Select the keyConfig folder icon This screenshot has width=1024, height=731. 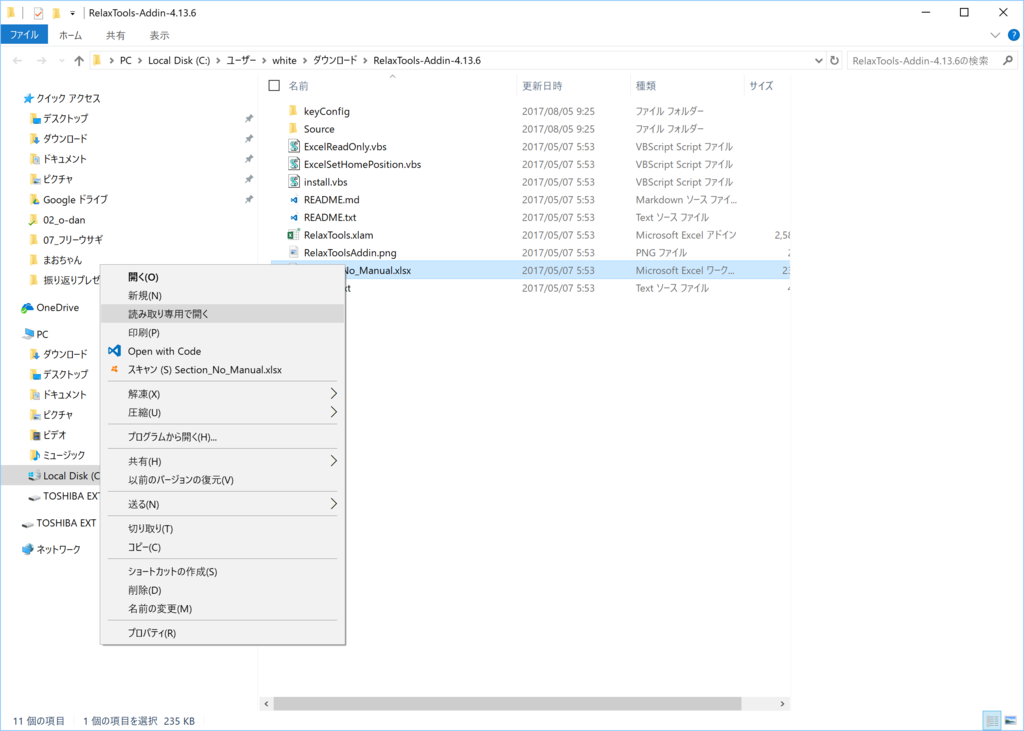294,111
